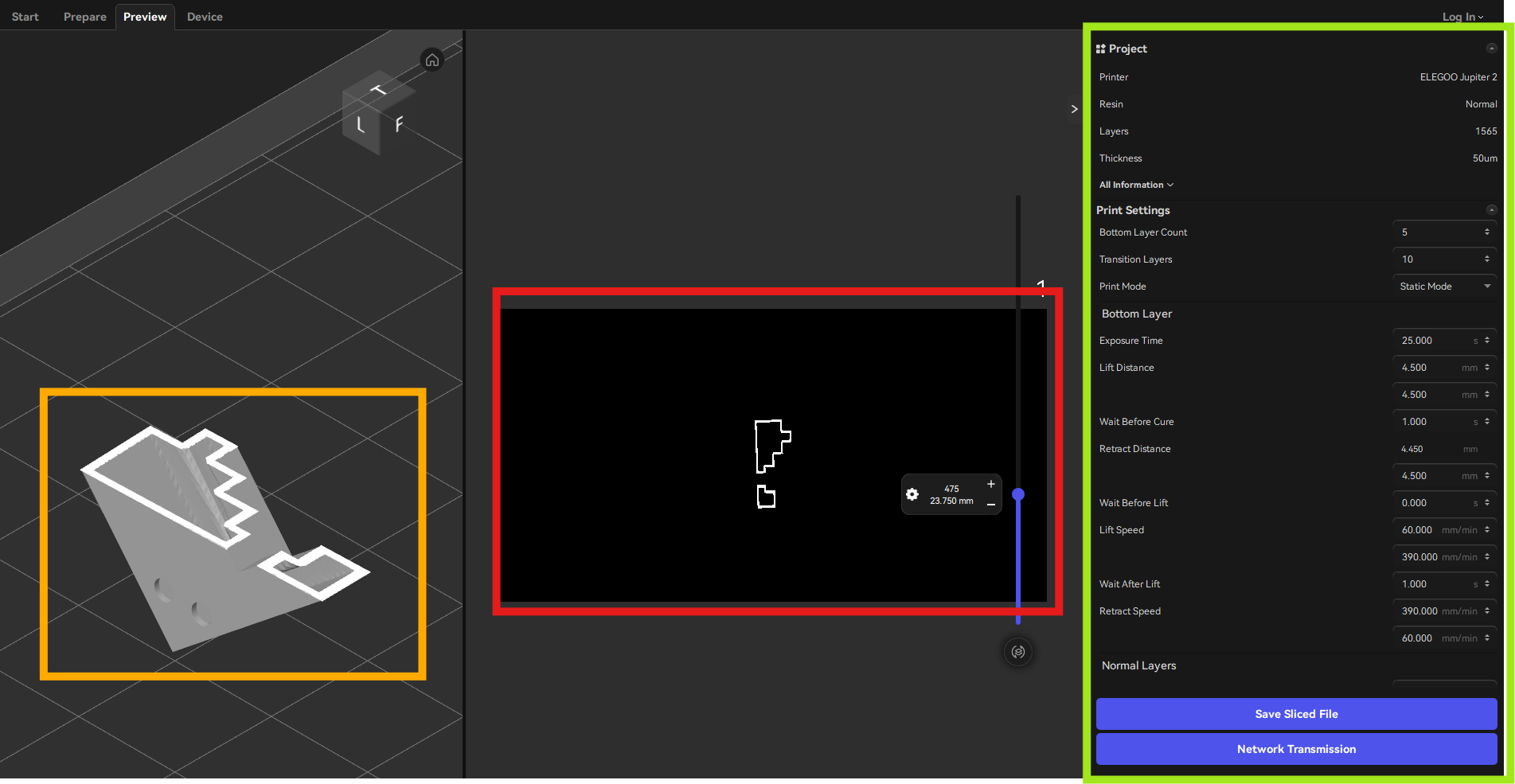The image size is (1515, 784).
Task: Click the home view reset icon
Action: 431,60
